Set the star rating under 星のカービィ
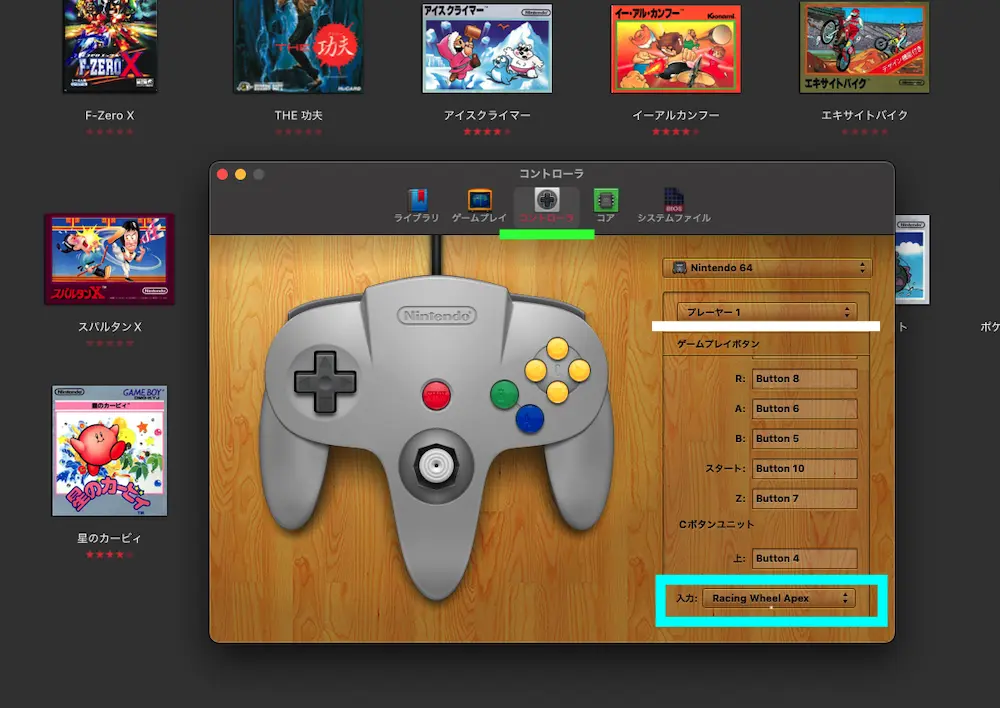 pos(109,555)
